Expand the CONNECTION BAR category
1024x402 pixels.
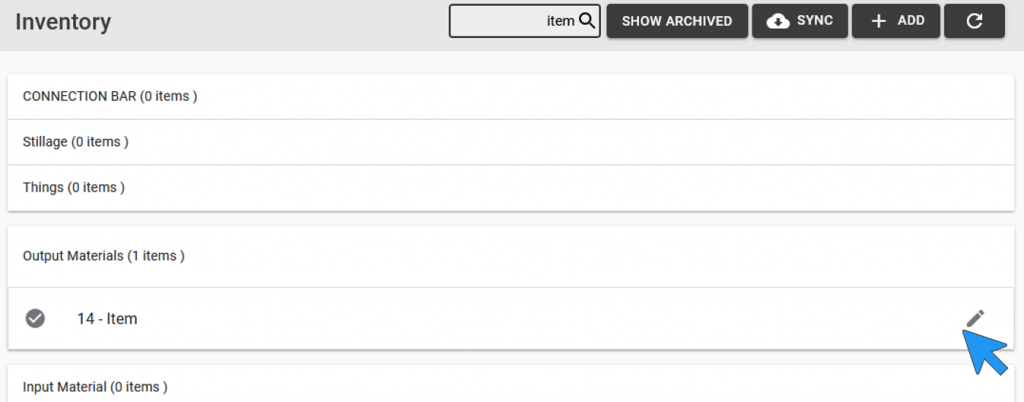tap(511, 96)
